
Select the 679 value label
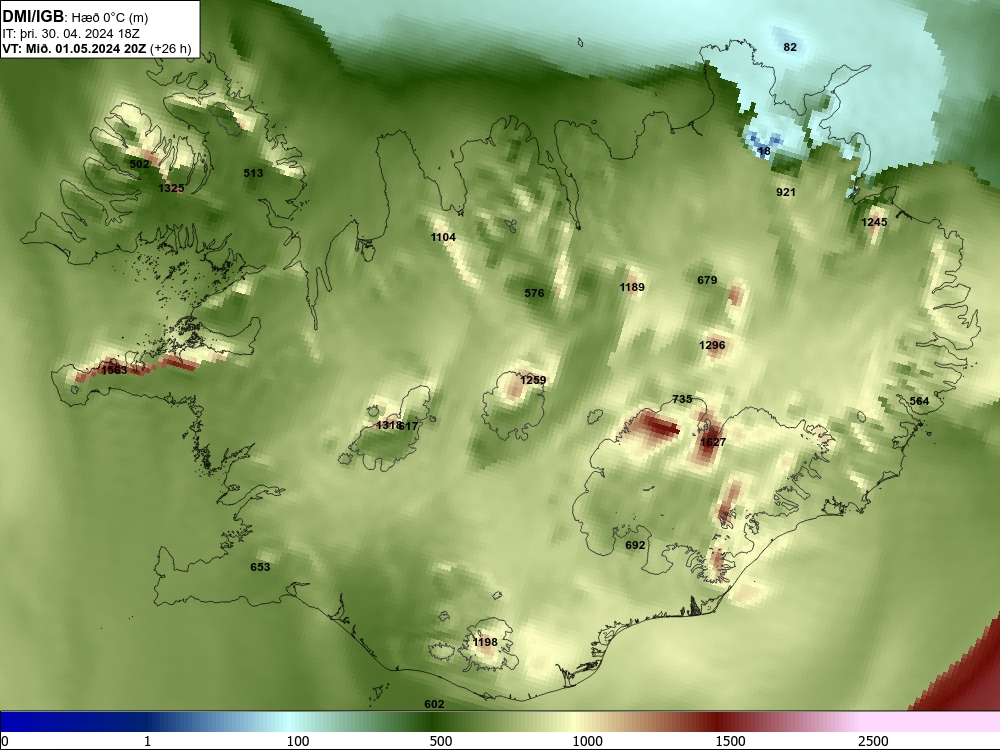point(707,280)
